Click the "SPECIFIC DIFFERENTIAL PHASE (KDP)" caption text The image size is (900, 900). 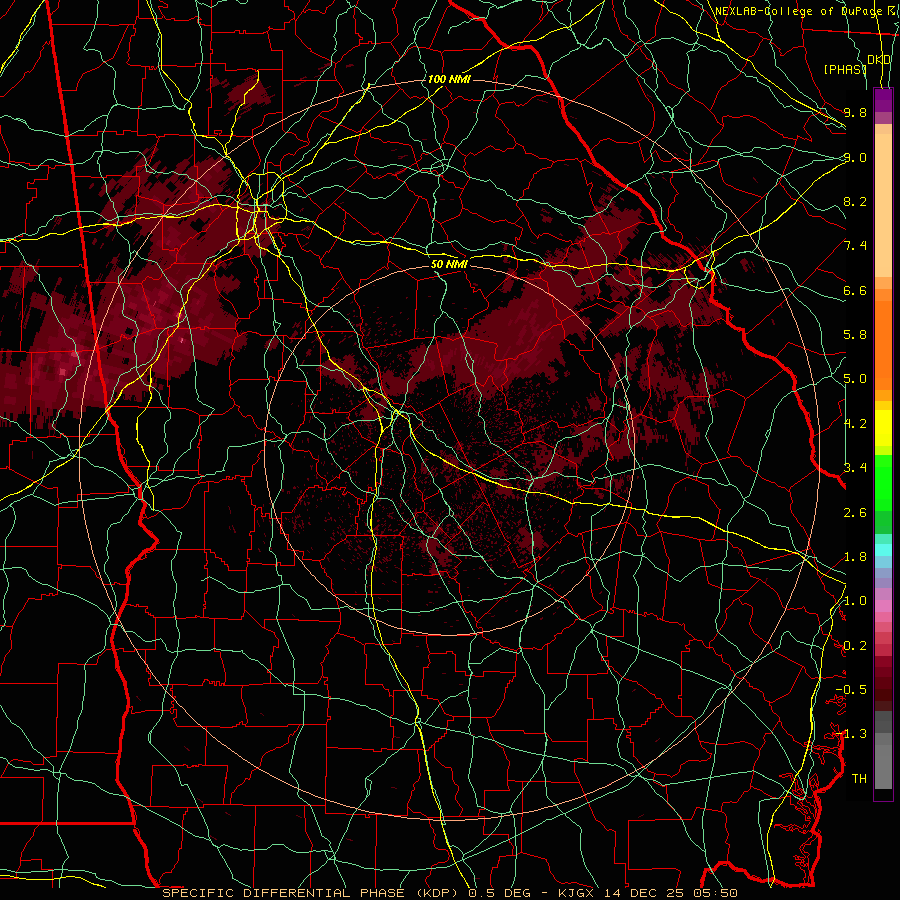[310, 893]
